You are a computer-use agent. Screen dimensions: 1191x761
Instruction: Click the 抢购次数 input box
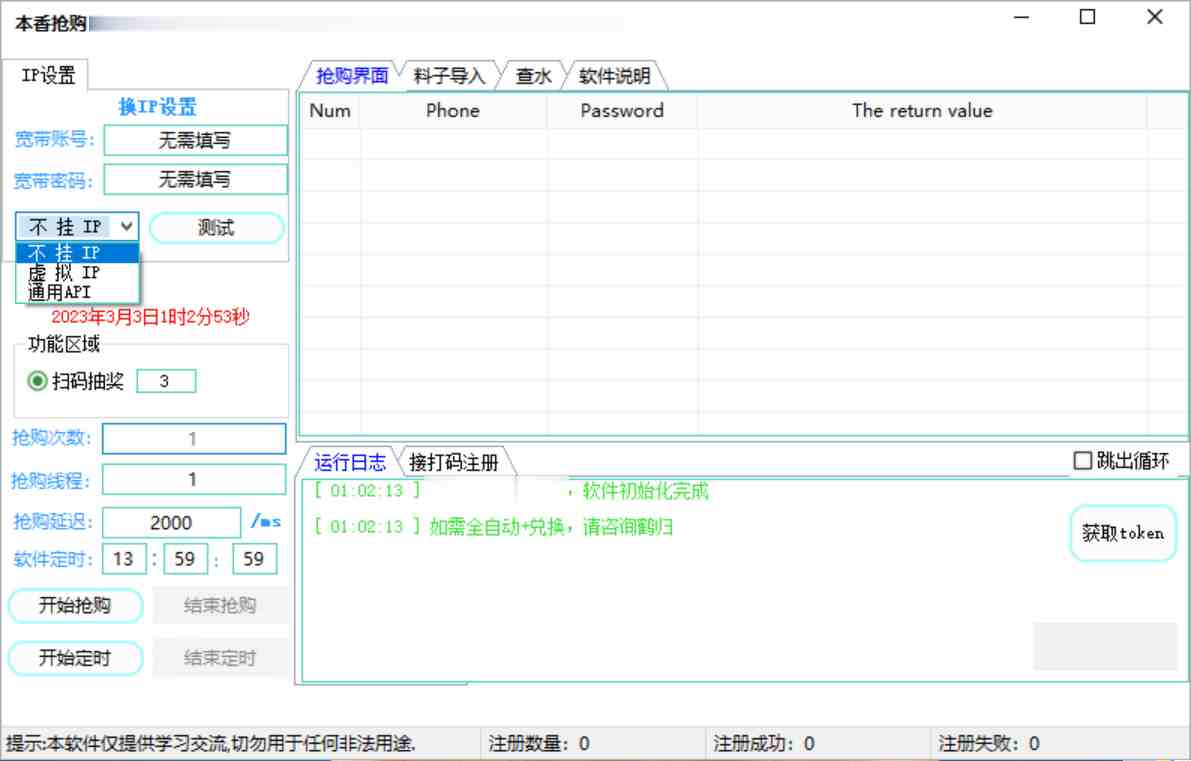(193, 438)
